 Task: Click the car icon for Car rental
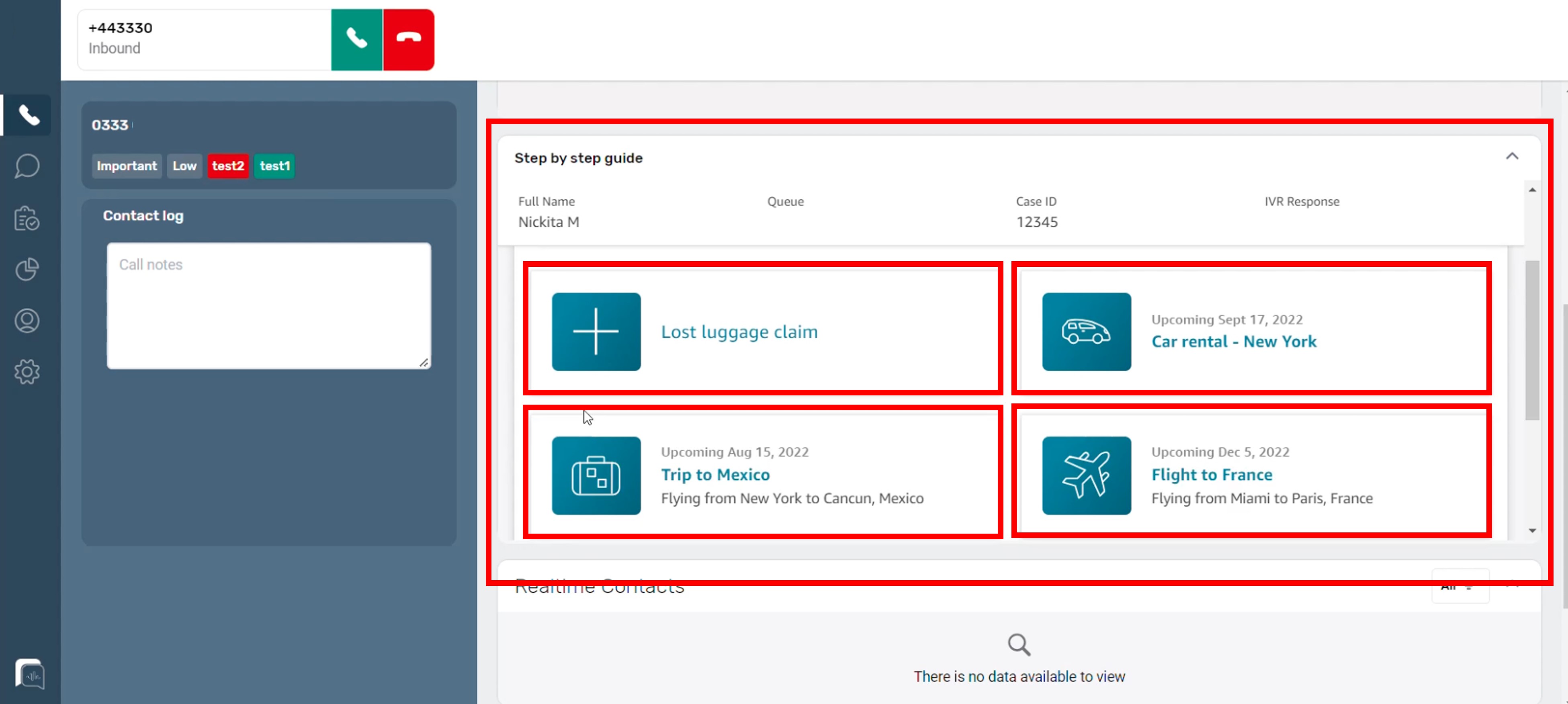click(1086, 332)
